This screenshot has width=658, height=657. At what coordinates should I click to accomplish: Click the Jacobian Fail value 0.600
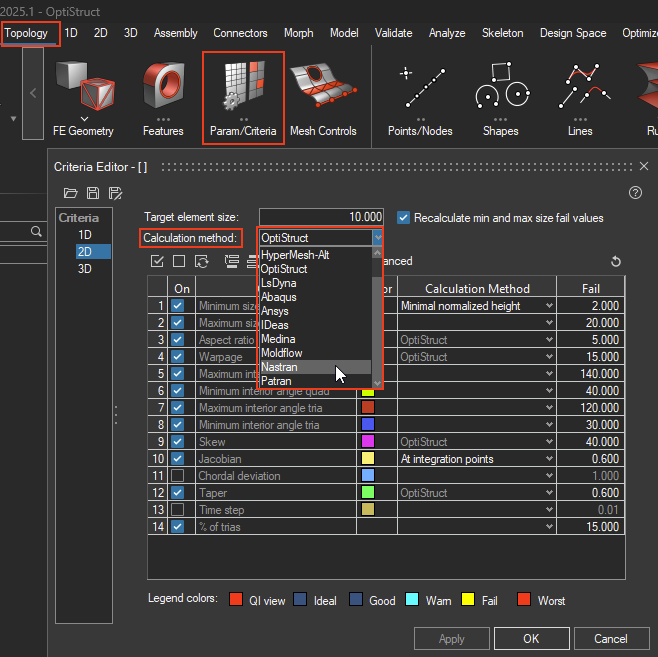pos(590,459)
